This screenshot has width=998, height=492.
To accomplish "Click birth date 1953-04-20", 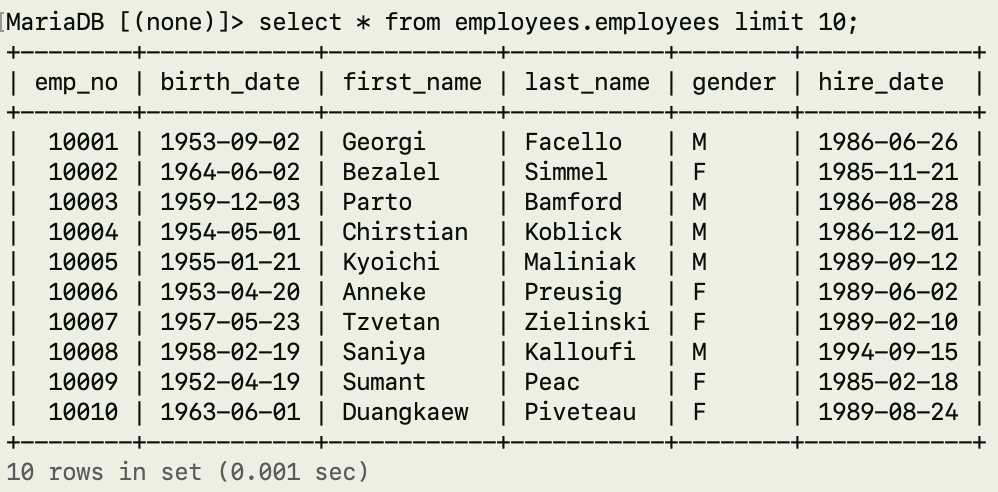I will pyautogui.click(x=230, y=292).
